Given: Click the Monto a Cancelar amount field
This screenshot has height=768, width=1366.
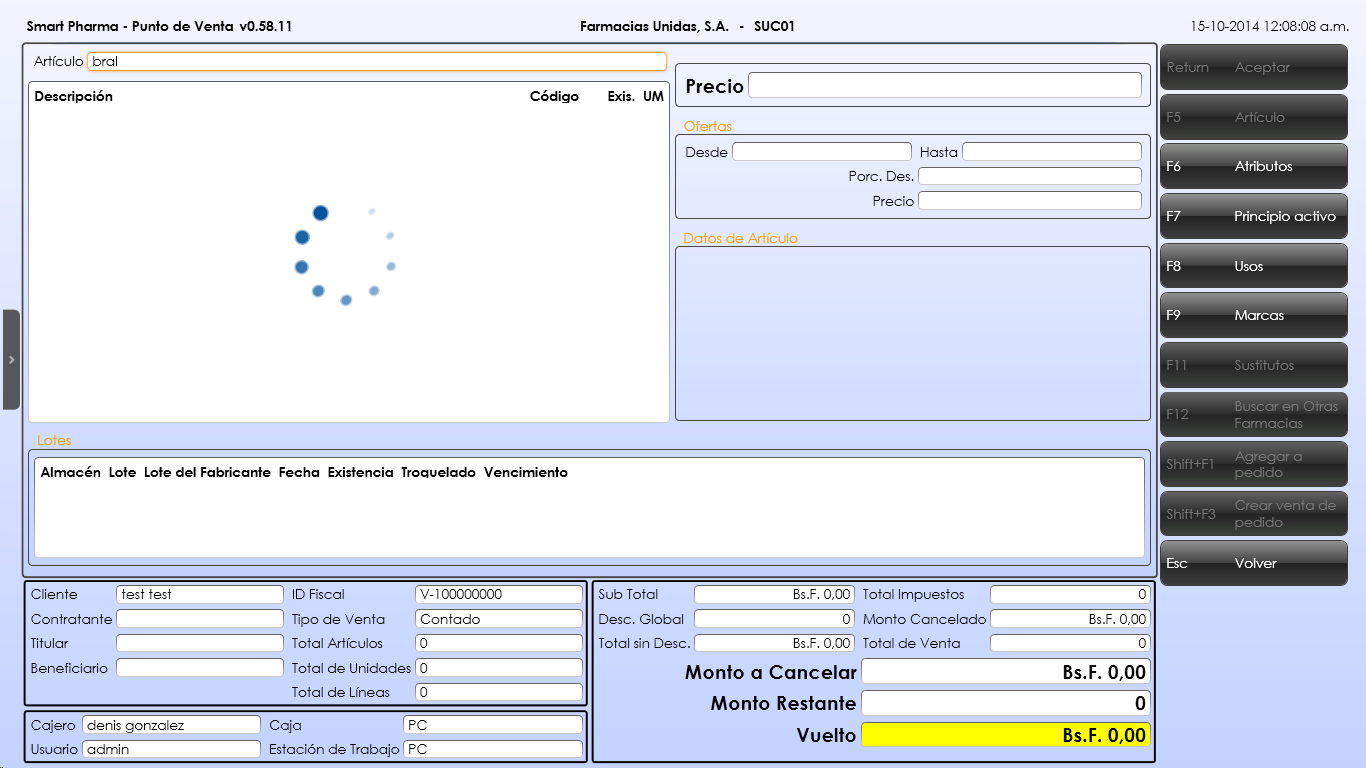Looking at the screenshot, I should [x=1006, y=672].
